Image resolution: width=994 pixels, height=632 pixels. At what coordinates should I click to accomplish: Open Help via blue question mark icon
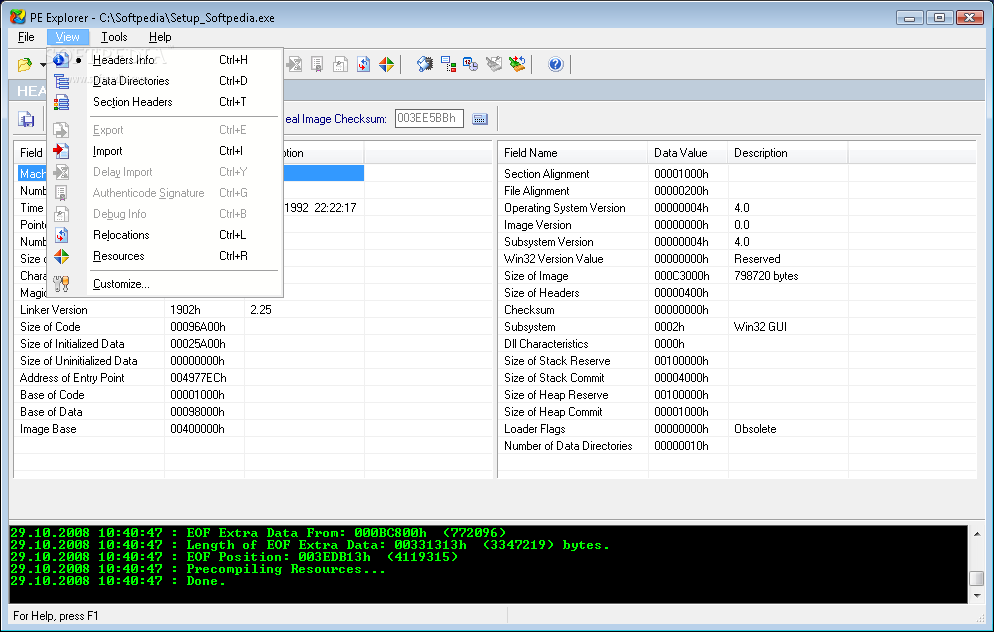point(555,64)
